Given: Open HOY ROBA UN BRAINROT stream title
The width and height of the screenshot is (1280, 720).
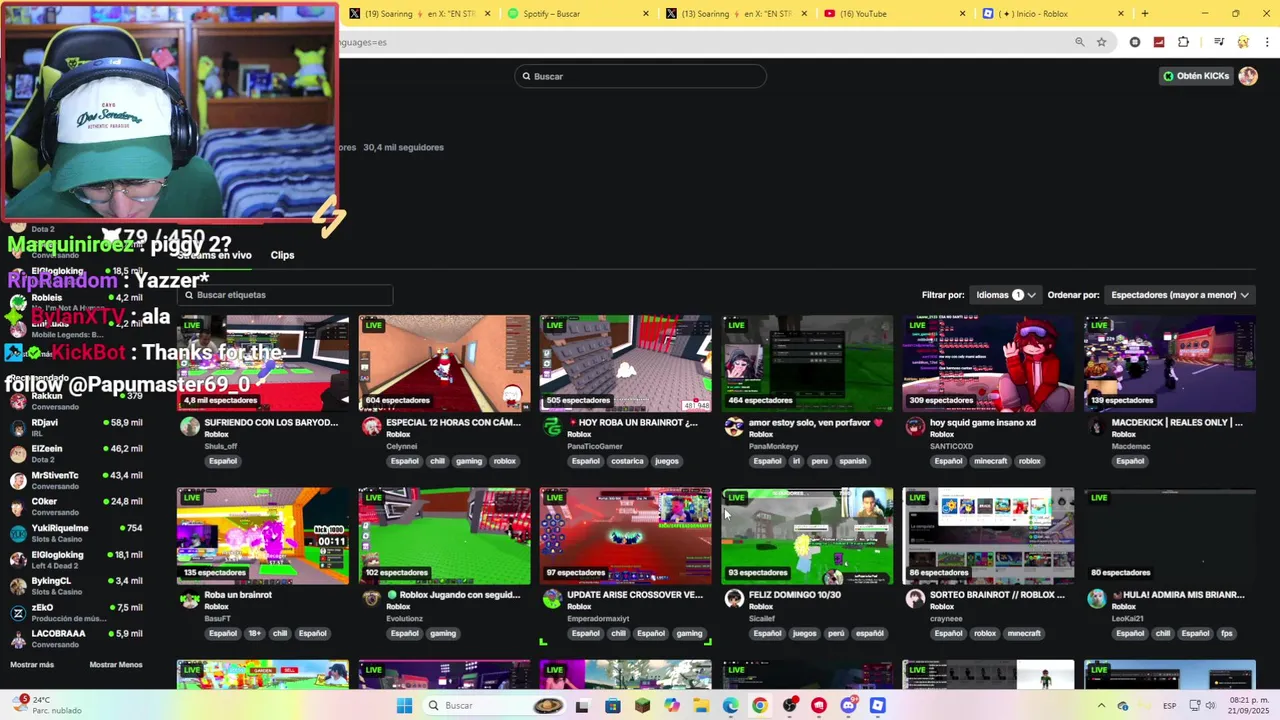Looking at the screenshot, I should point(632,422).
